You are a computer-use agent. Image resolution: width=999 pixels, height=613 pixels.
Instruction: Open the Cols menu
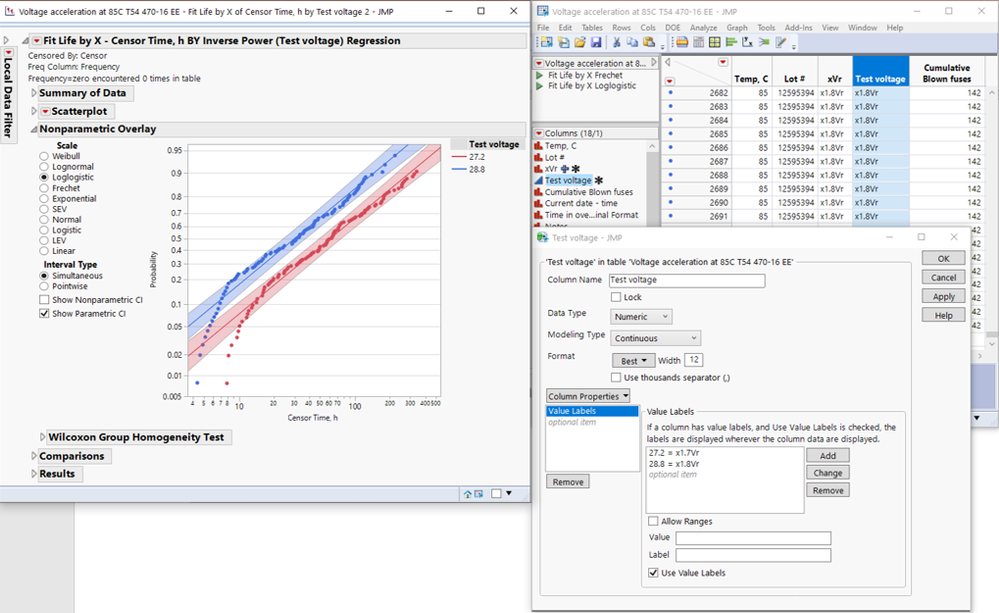click(648, 28)
